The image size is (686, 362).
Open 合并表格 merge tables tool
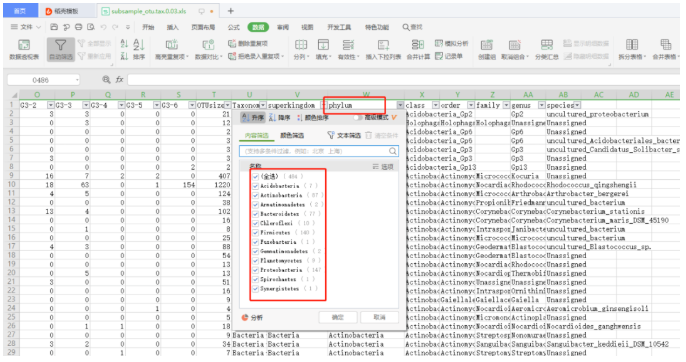(665, 49)
